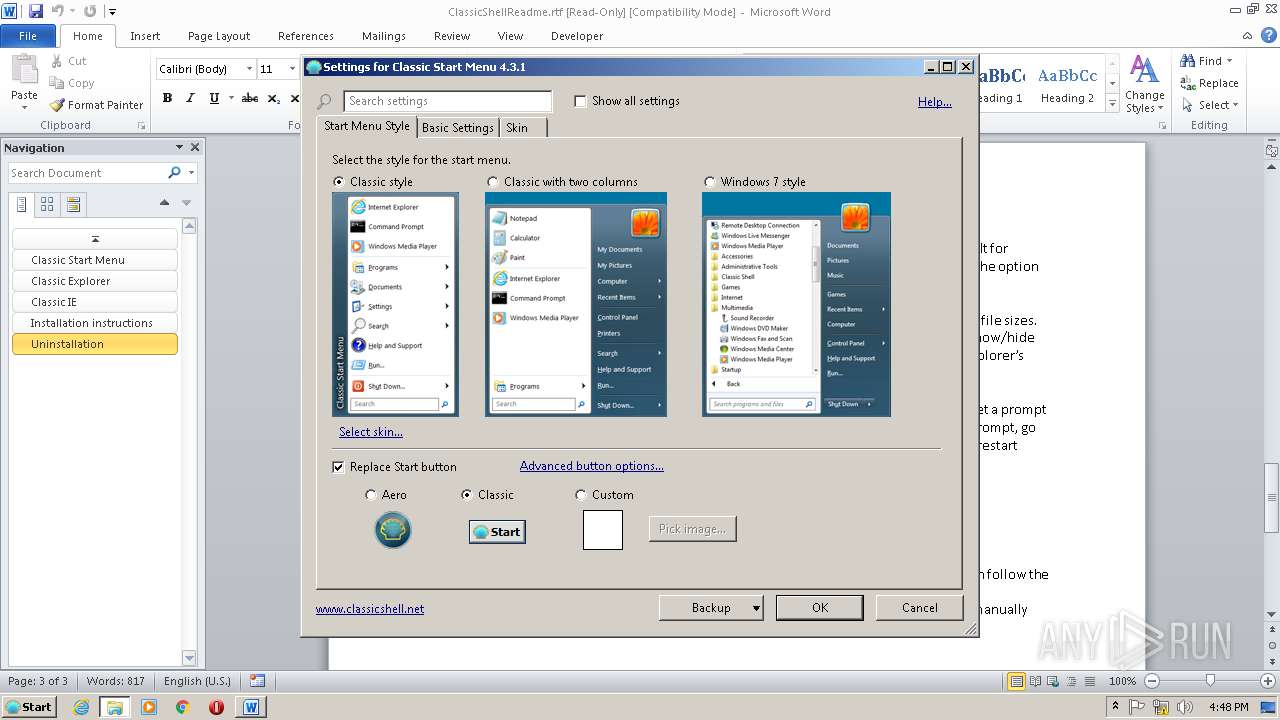Screen dimensions: 1280x720
Task: Open Internet Explorer from the taskbar
Action: (x=81, y=707)
